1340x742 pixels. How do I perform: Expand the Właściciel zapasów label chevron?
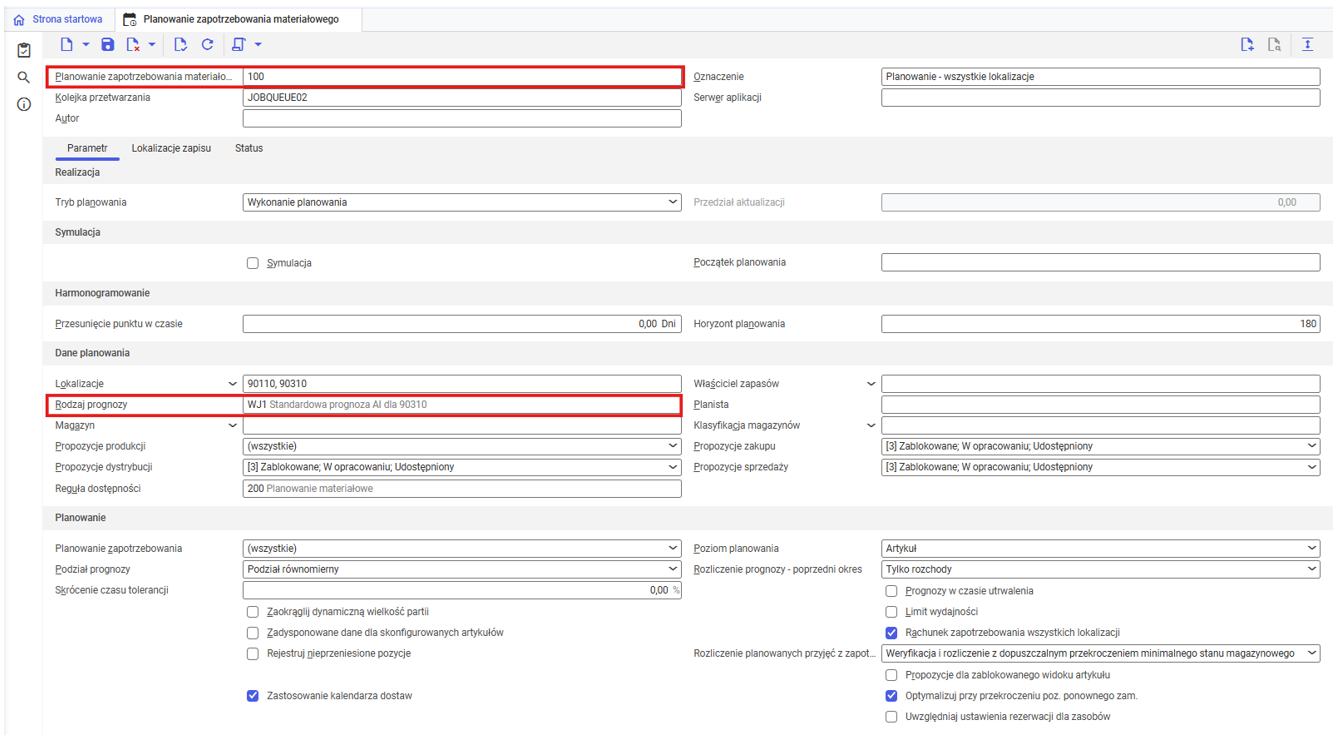(x=871, y=384)
